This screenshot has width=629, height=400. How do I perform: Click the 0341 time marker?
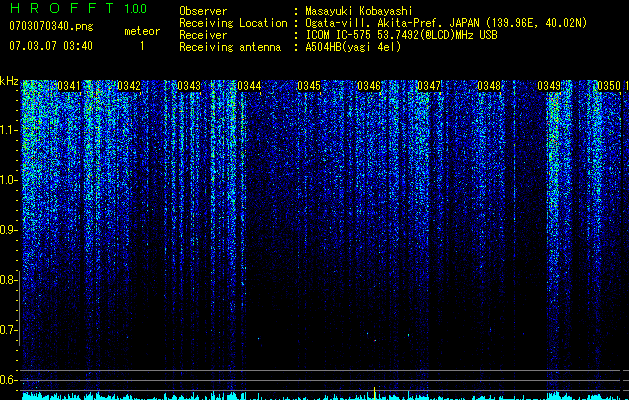69,86
